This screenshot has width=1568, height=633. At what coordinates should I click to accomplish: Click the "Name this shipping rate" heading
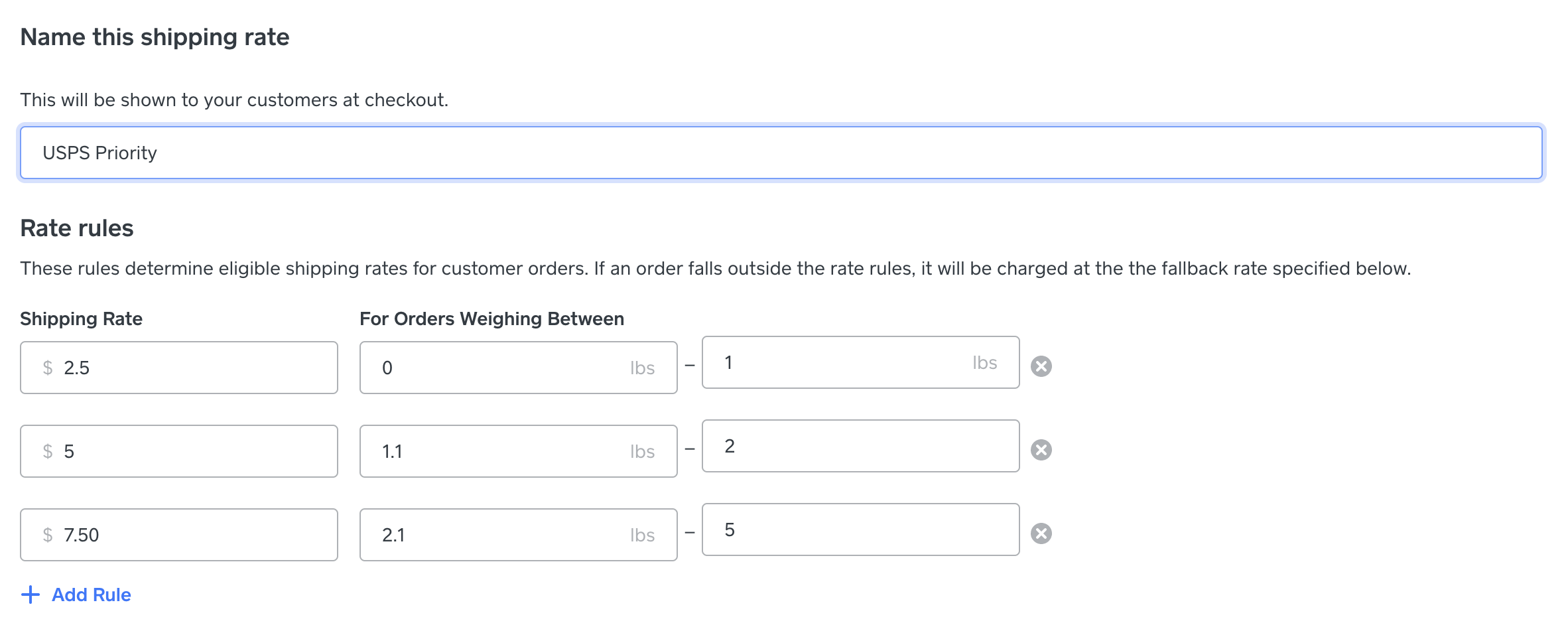155,37
